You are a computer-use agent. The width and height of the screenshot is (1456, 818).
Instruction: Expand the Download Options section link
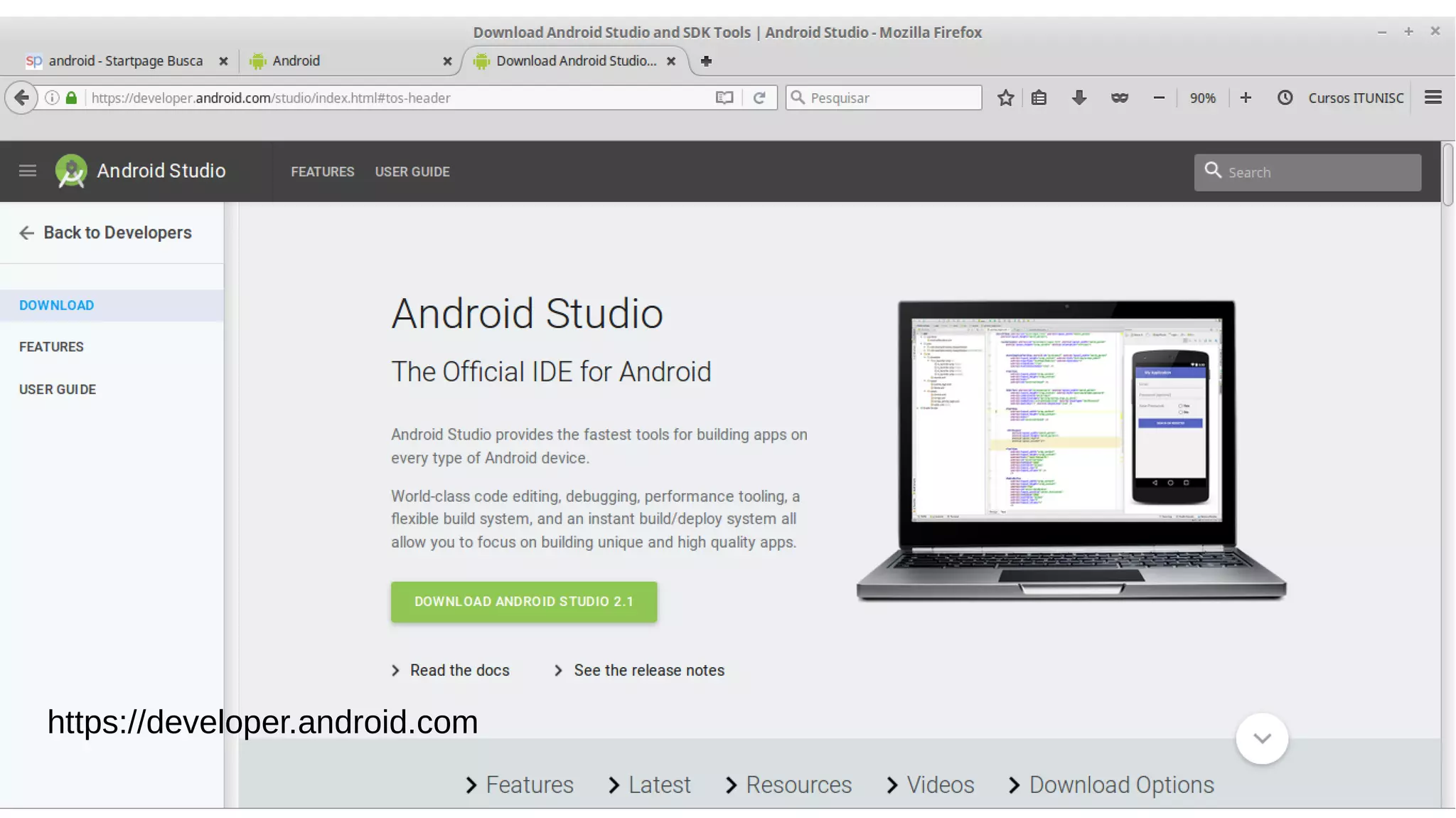(x=1120, y=785)
